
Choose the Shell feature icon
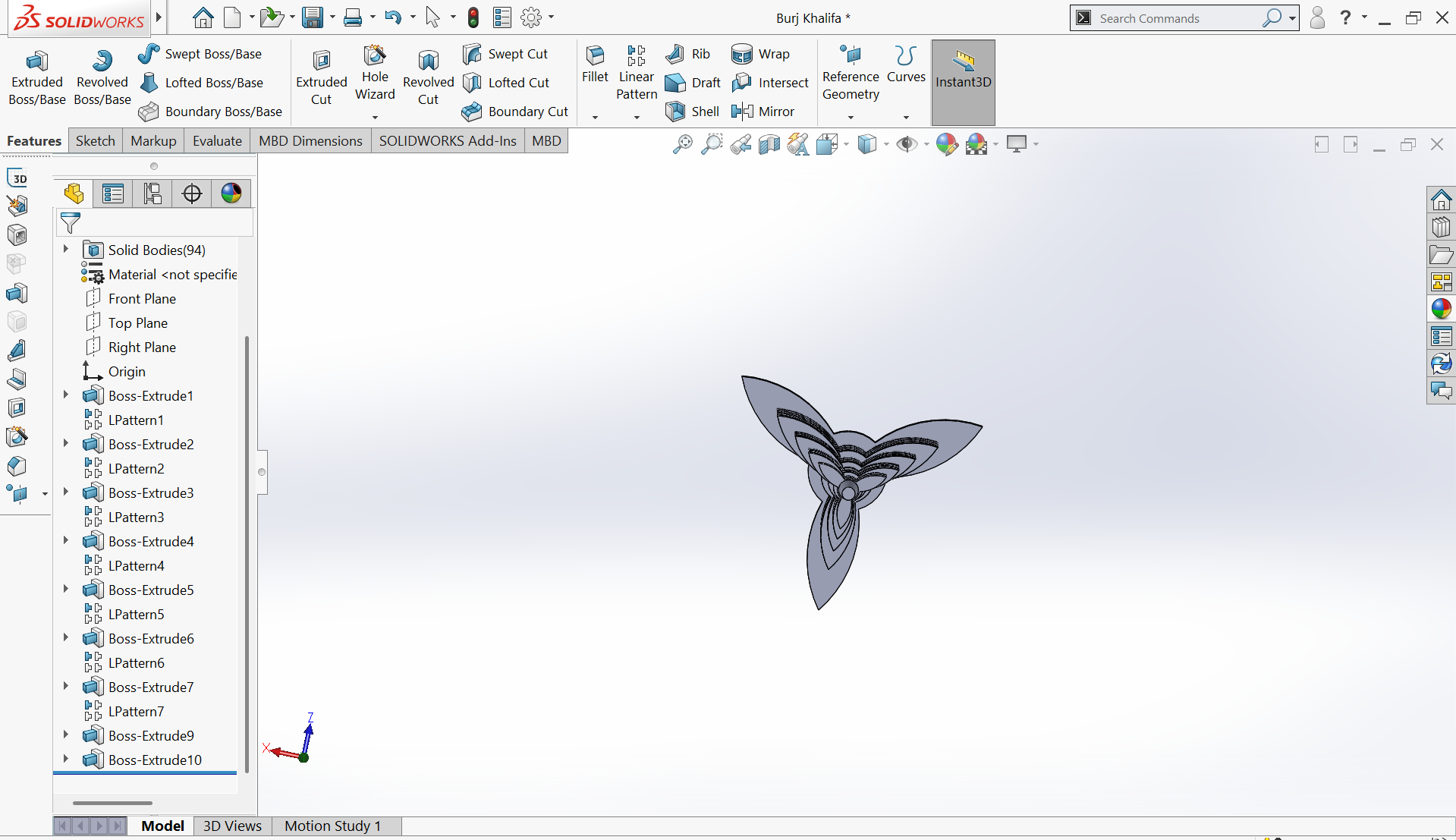click(x=675, y=112)
